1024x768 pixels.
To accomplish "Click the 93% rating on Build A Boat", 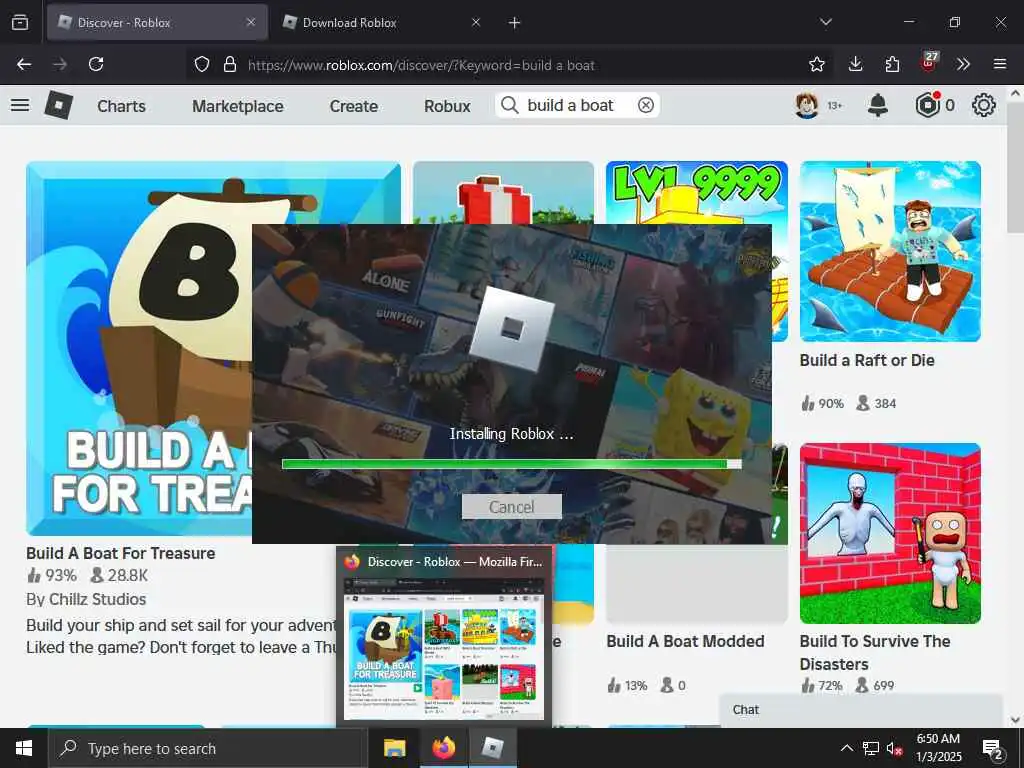I will tap(52, 575).
